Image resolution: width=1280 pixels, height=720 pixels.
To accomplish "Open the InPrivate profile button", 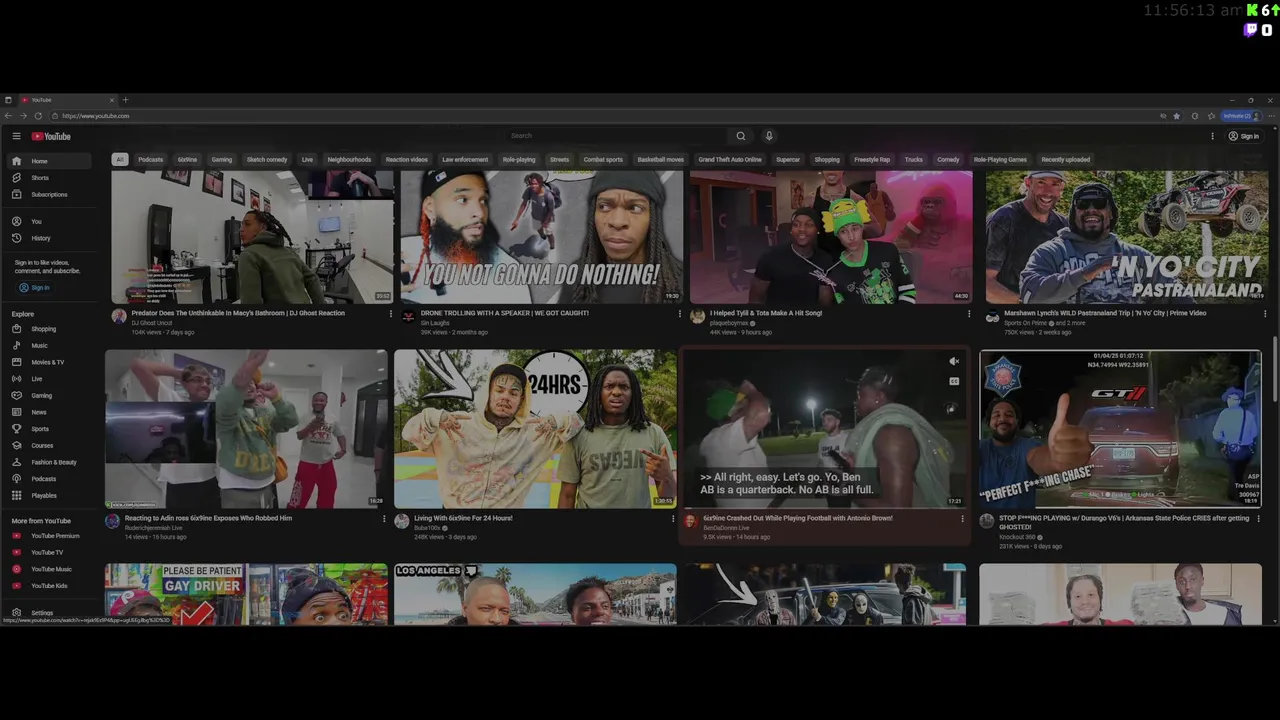I will click(1240, 116).
